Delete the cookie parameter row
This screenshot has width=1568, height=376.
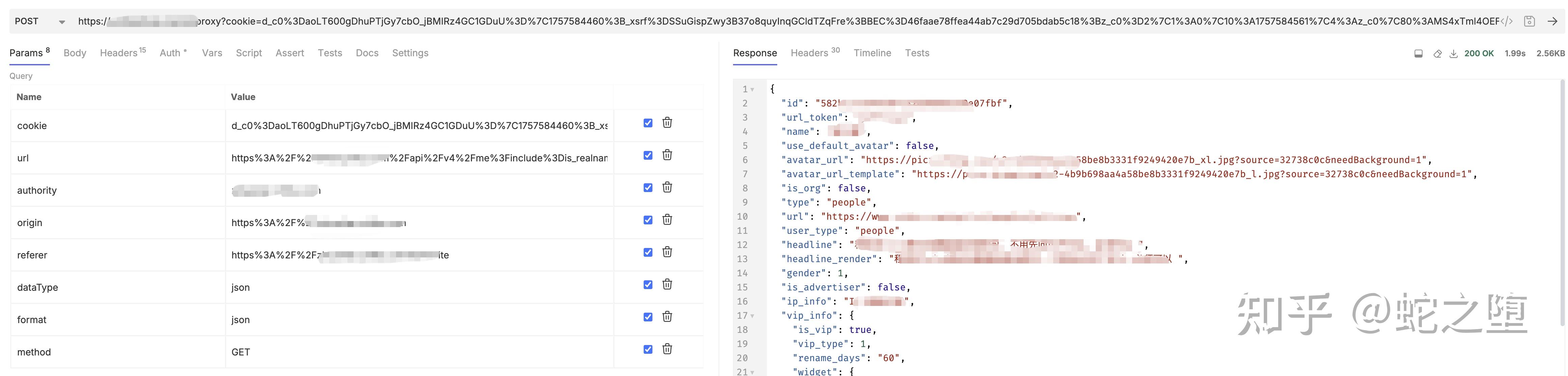pos(667,123)
